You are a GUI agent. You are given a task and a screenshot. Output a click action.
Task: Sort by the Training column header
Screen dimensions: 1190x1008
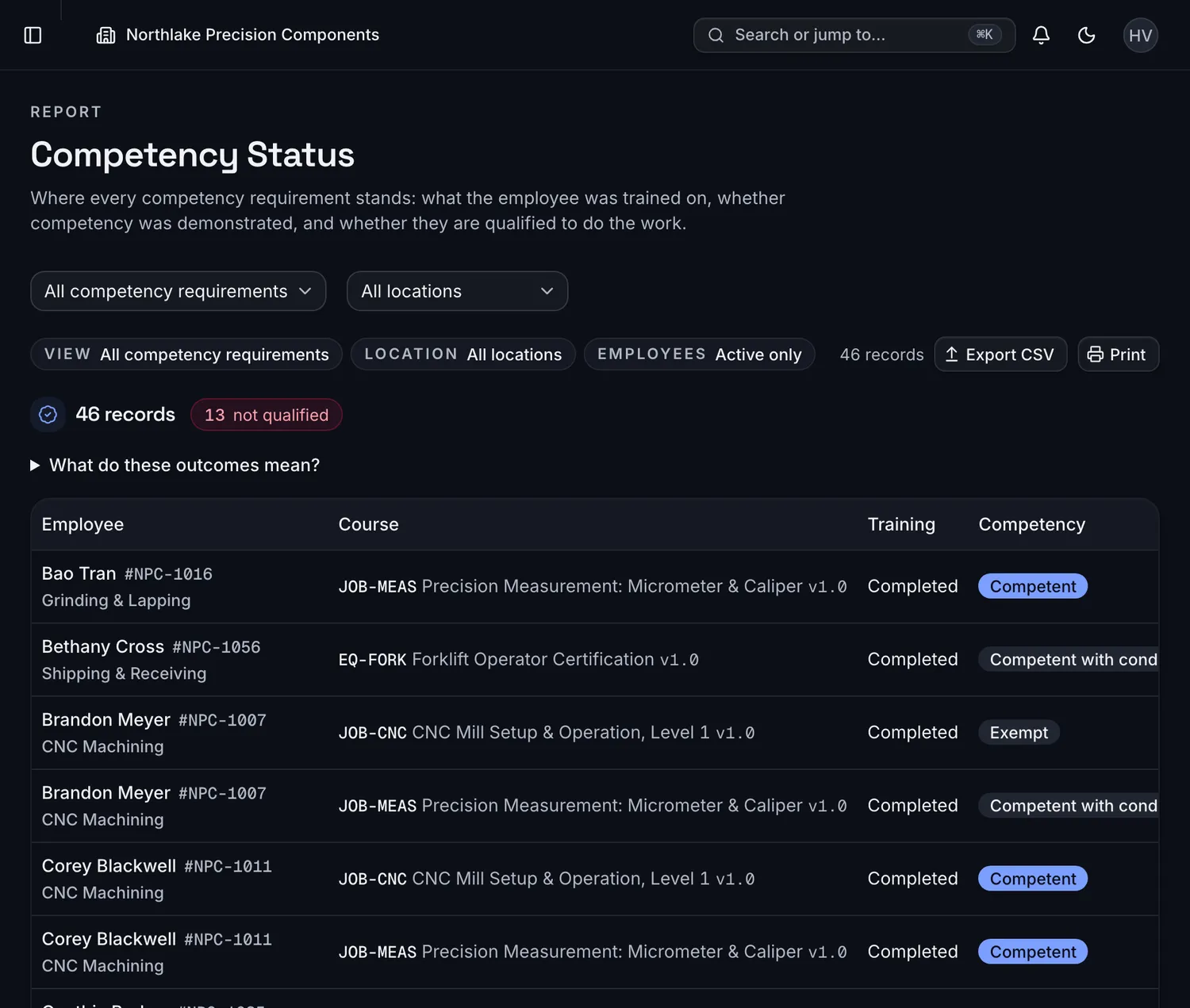coord(901,524)
